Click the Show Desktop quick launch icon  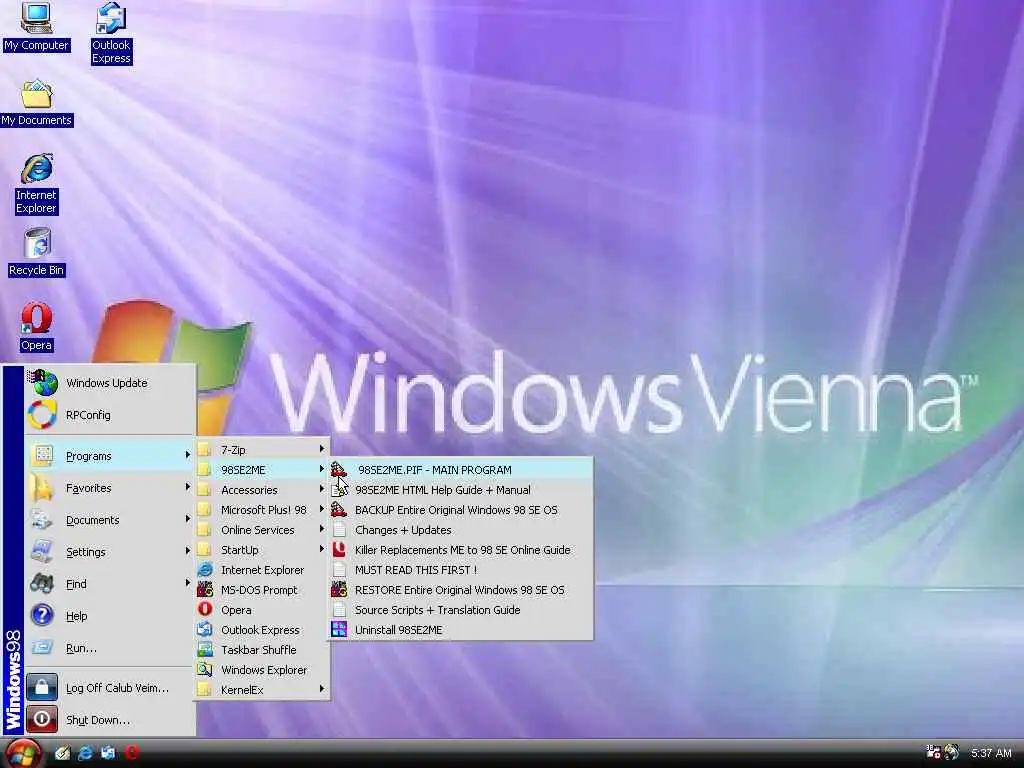[62, 753]
